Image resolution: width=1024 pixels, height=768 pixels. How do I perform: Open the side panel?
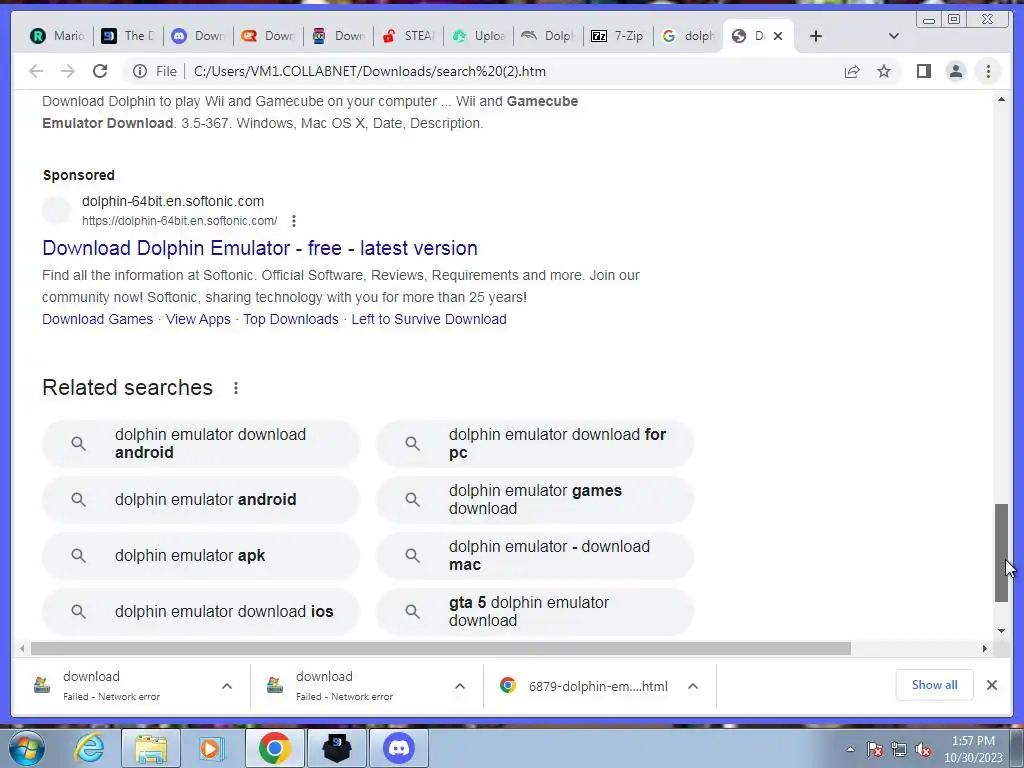923,71
